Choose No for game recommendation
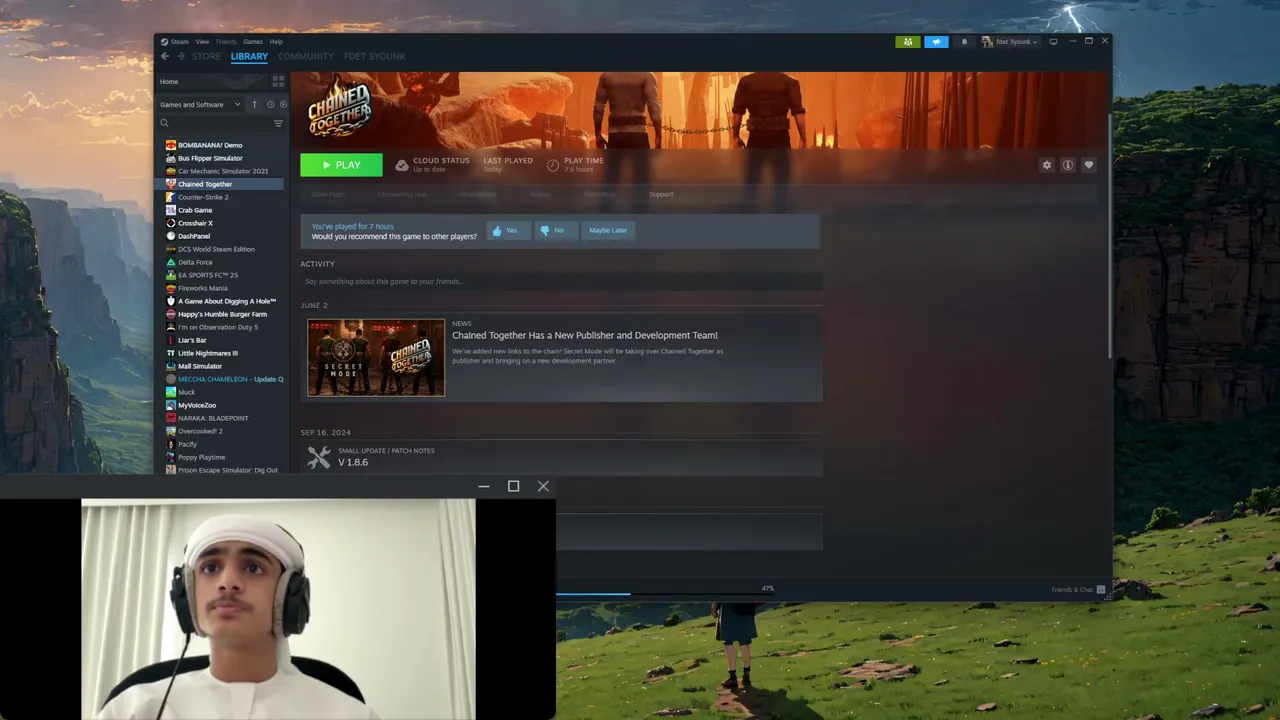Image resolution: width=1280 pixels, height=720 pixels. point(556,230)
